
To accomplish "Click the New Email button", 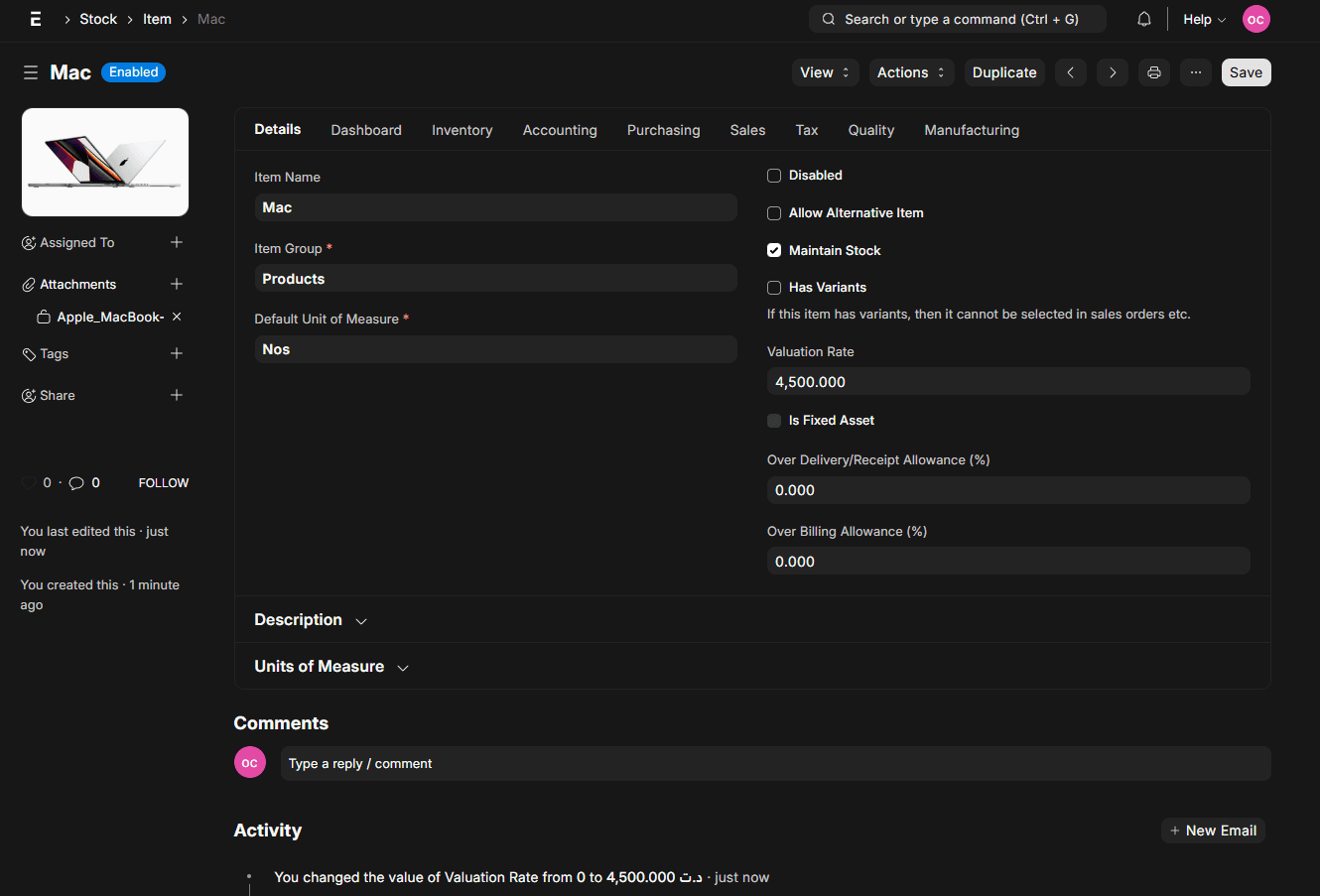I will (1213, 831).
